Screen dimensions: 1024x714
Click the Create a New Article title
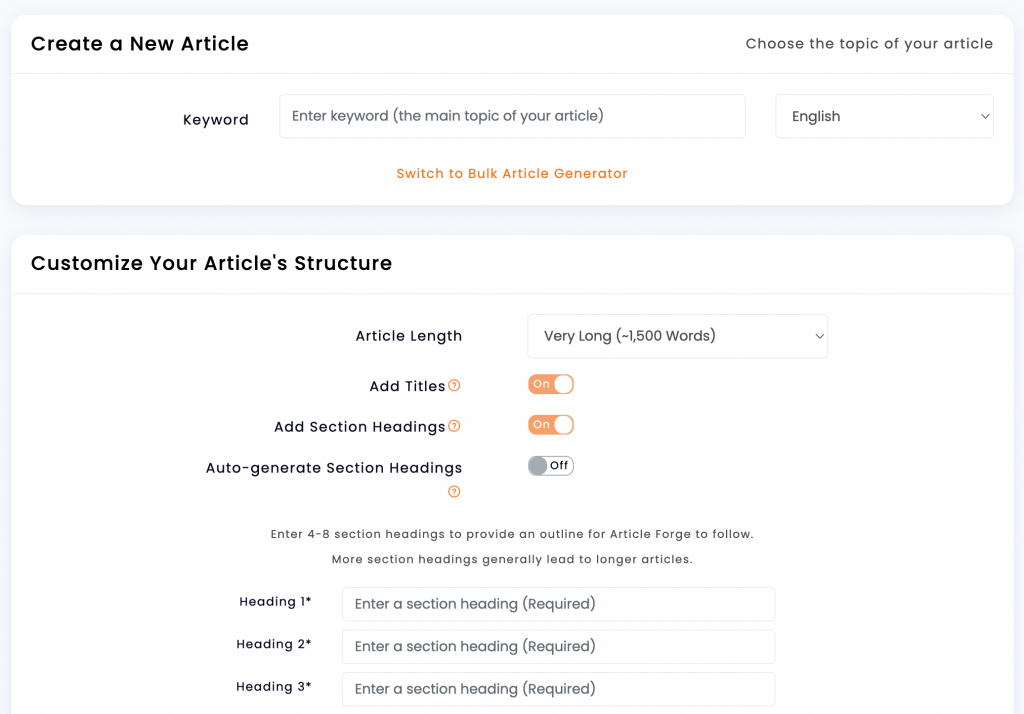tap(140, 44)
